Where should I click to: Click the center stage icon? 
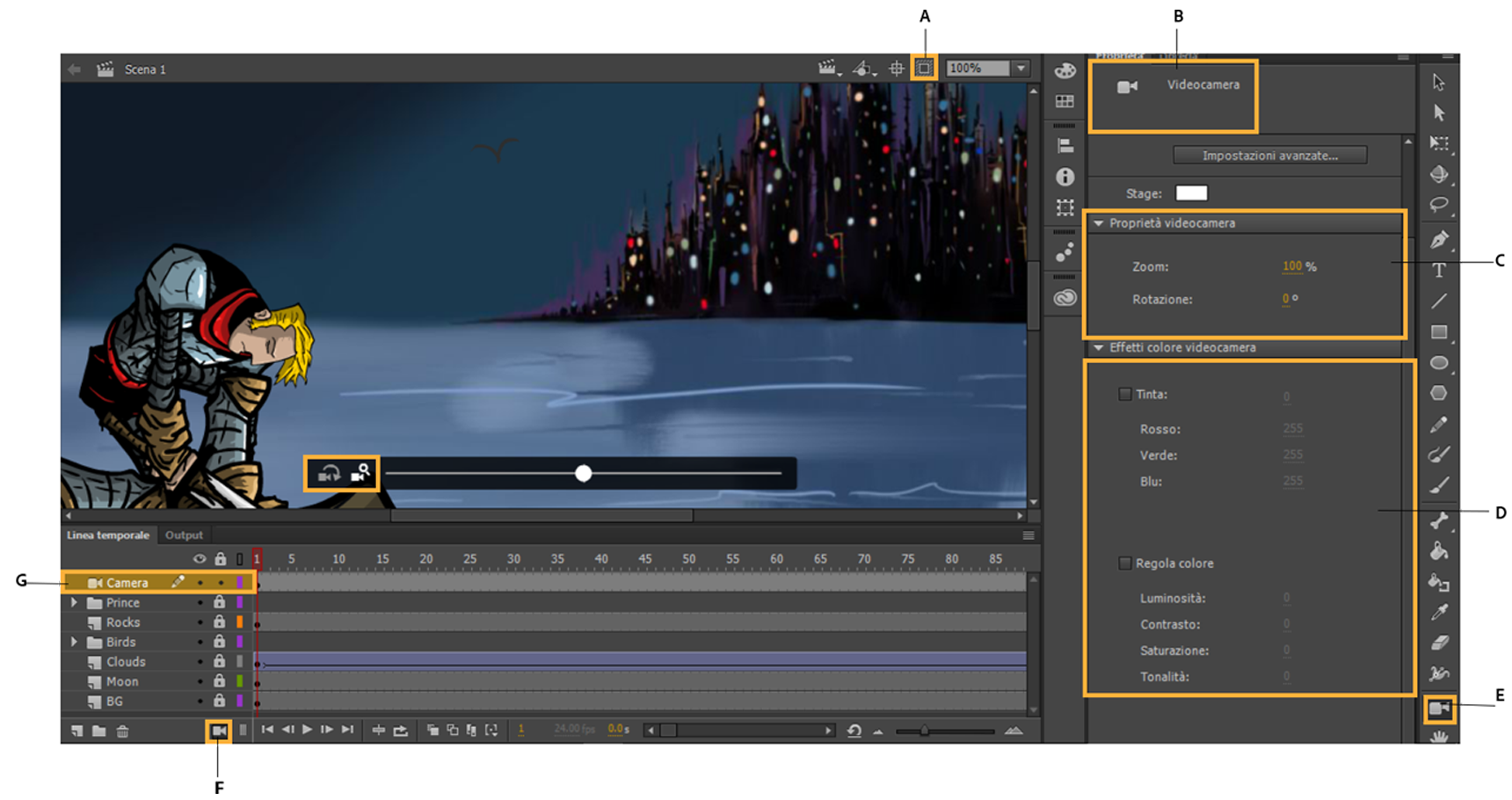pyautogui.click(x=897, y=68)
